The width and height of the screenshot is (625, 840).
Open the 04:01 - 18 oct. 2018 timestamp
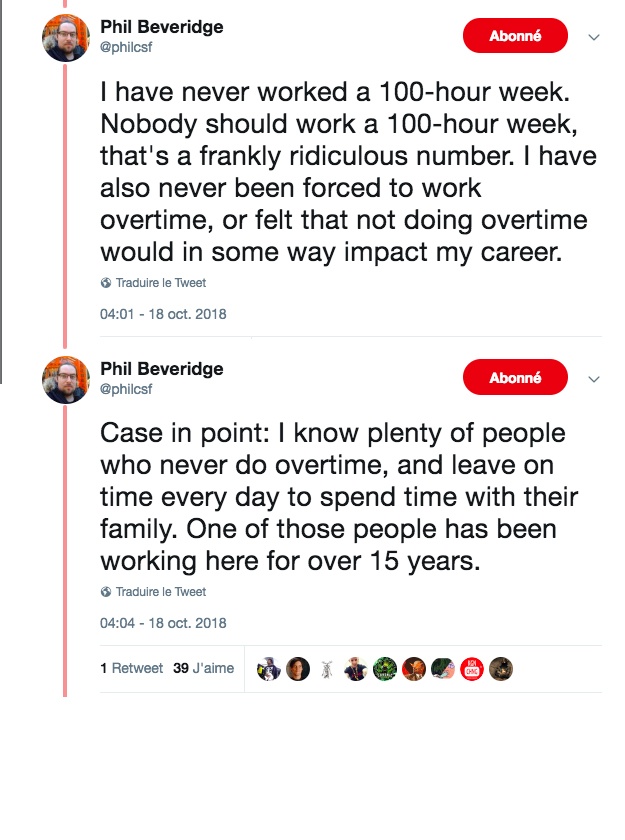[163, 314]
